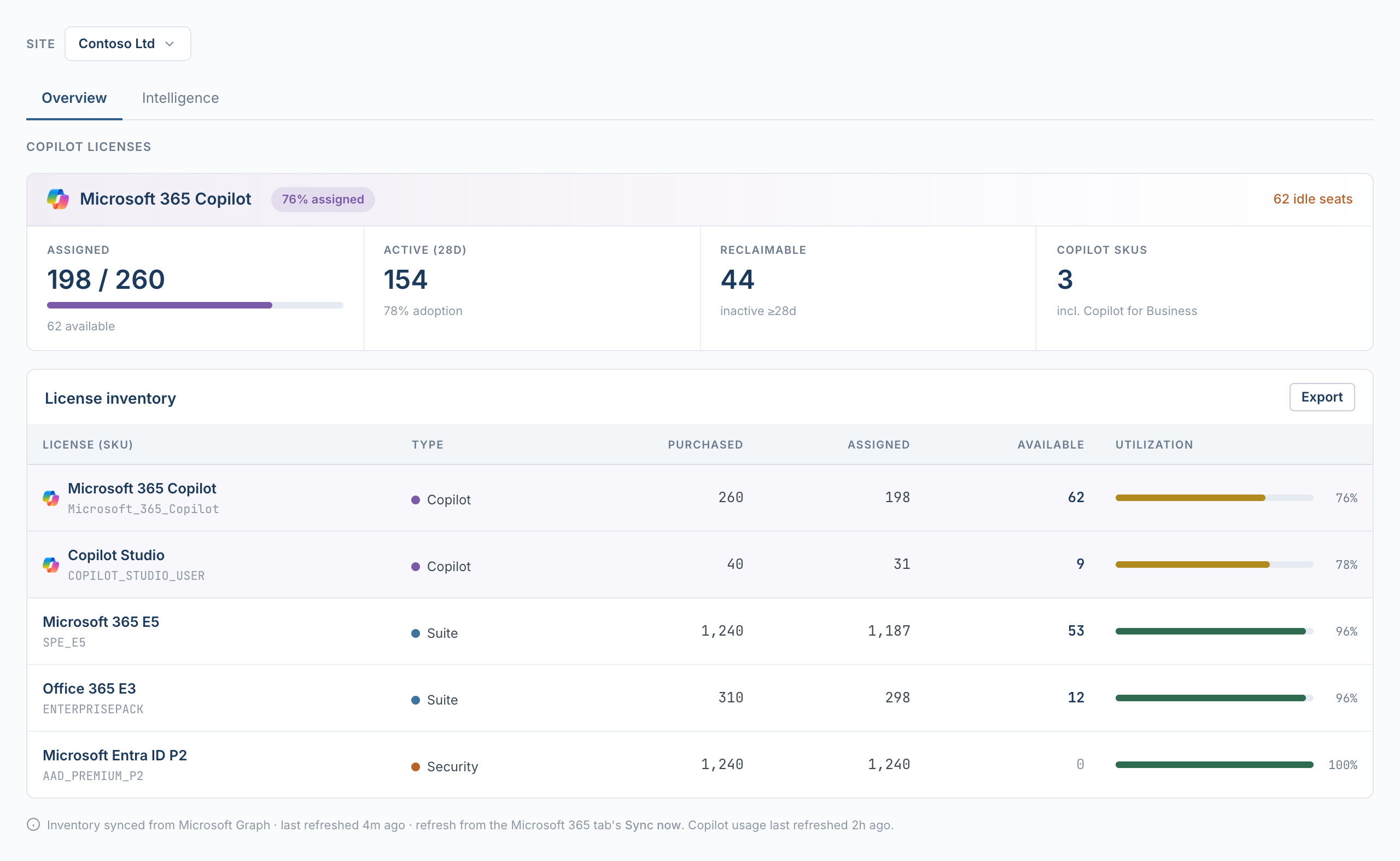Click the purple type dot for Microsoft 365 Copilot

point(416,500)
